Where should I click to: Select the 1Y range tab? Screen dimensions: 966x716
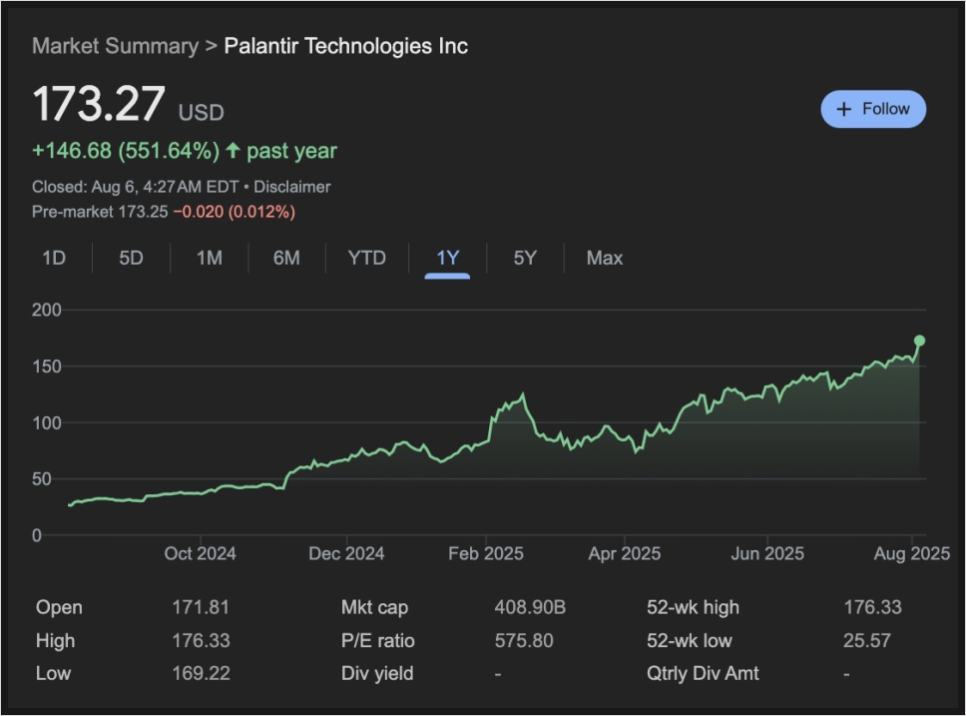click(447, 258)
